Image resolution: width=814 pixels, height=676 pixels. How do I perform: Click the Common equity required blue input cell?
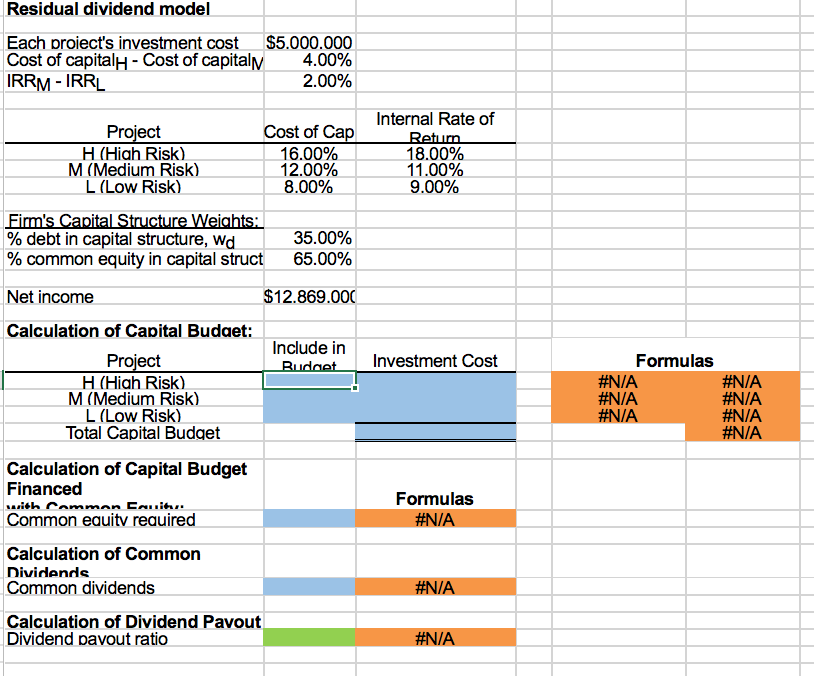point(306,519)
